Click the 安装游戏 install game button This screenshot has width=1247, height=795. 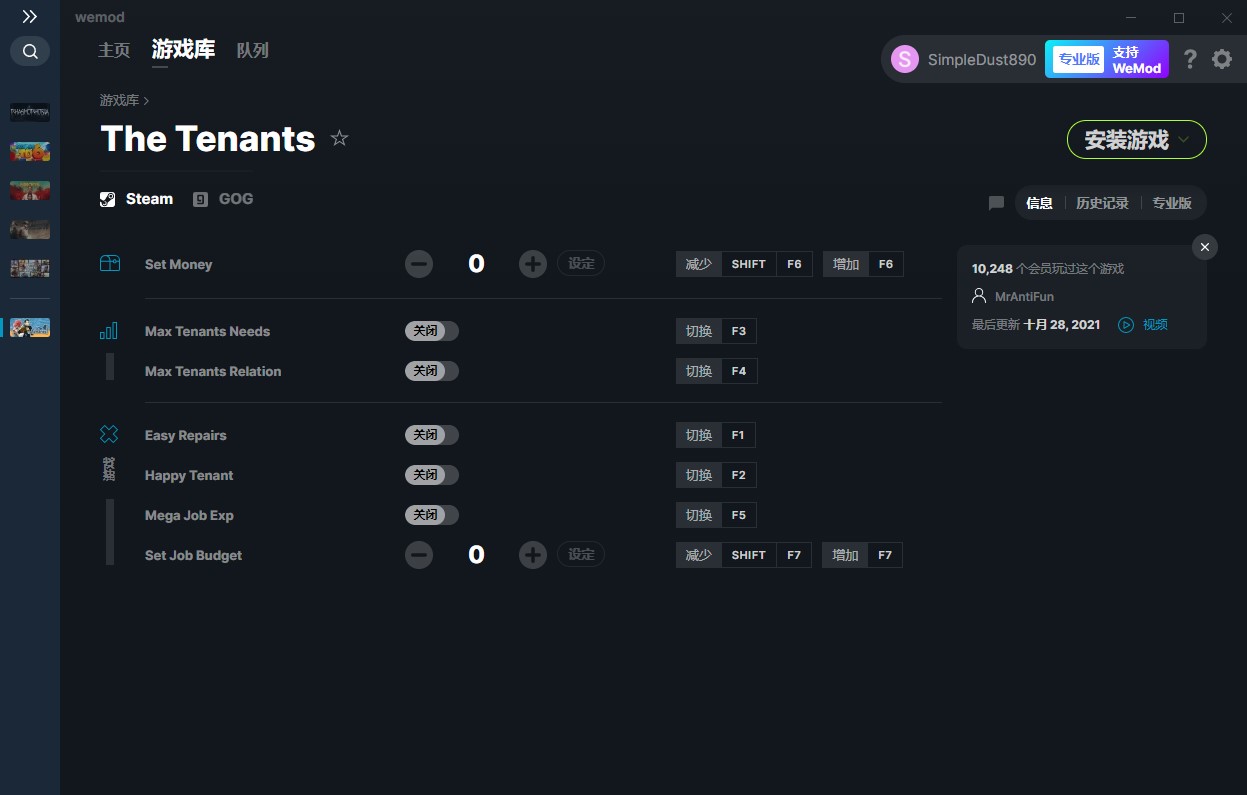point(1137,140)
